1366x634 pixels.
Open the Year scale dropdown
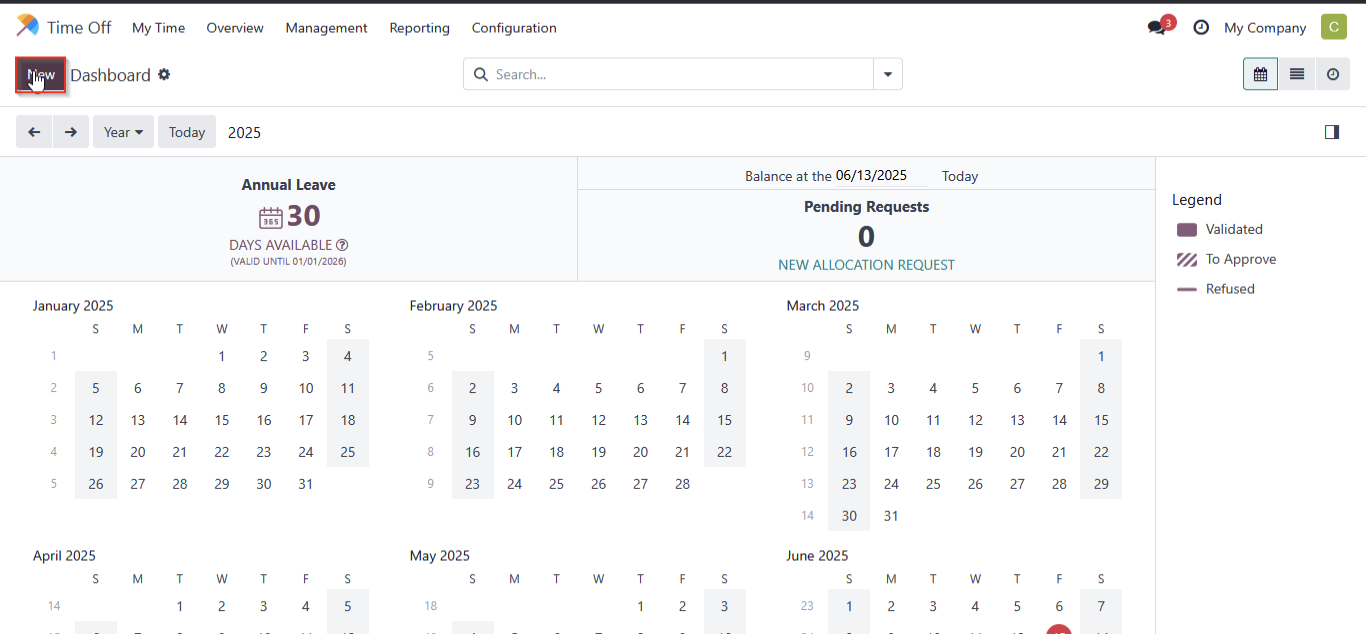[x=123, y=132]
